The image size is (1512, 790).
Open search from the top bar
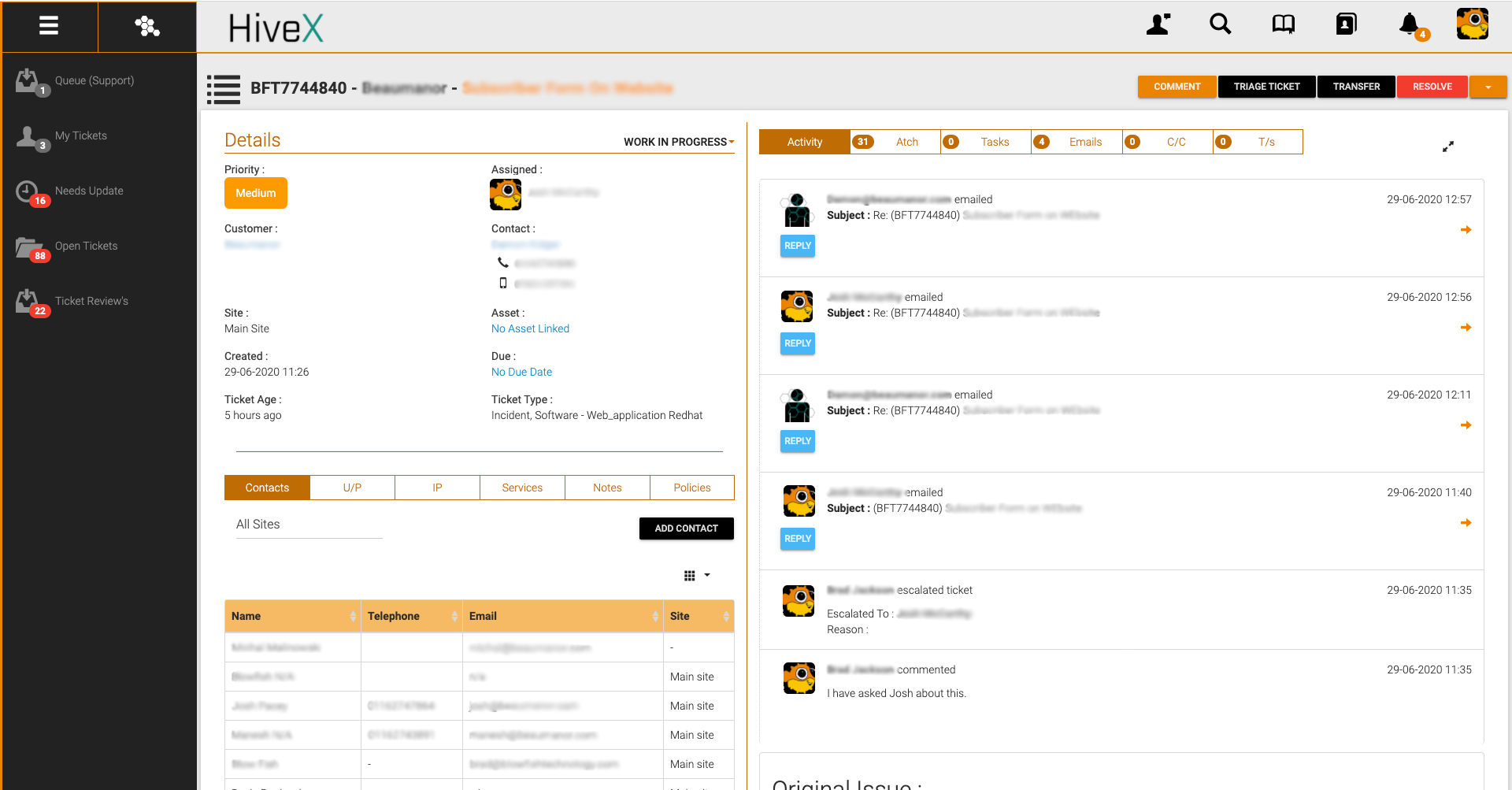click(1220, 24)
